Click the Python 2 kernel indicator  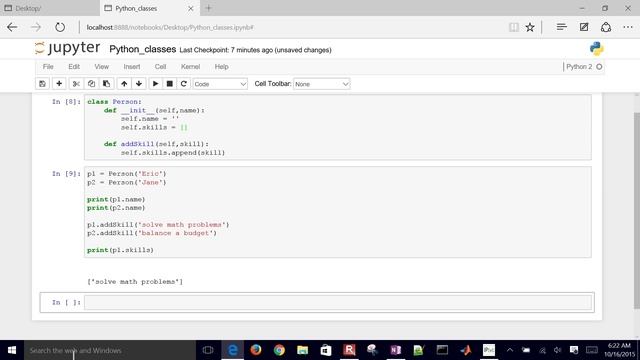(x=583, y=67)
